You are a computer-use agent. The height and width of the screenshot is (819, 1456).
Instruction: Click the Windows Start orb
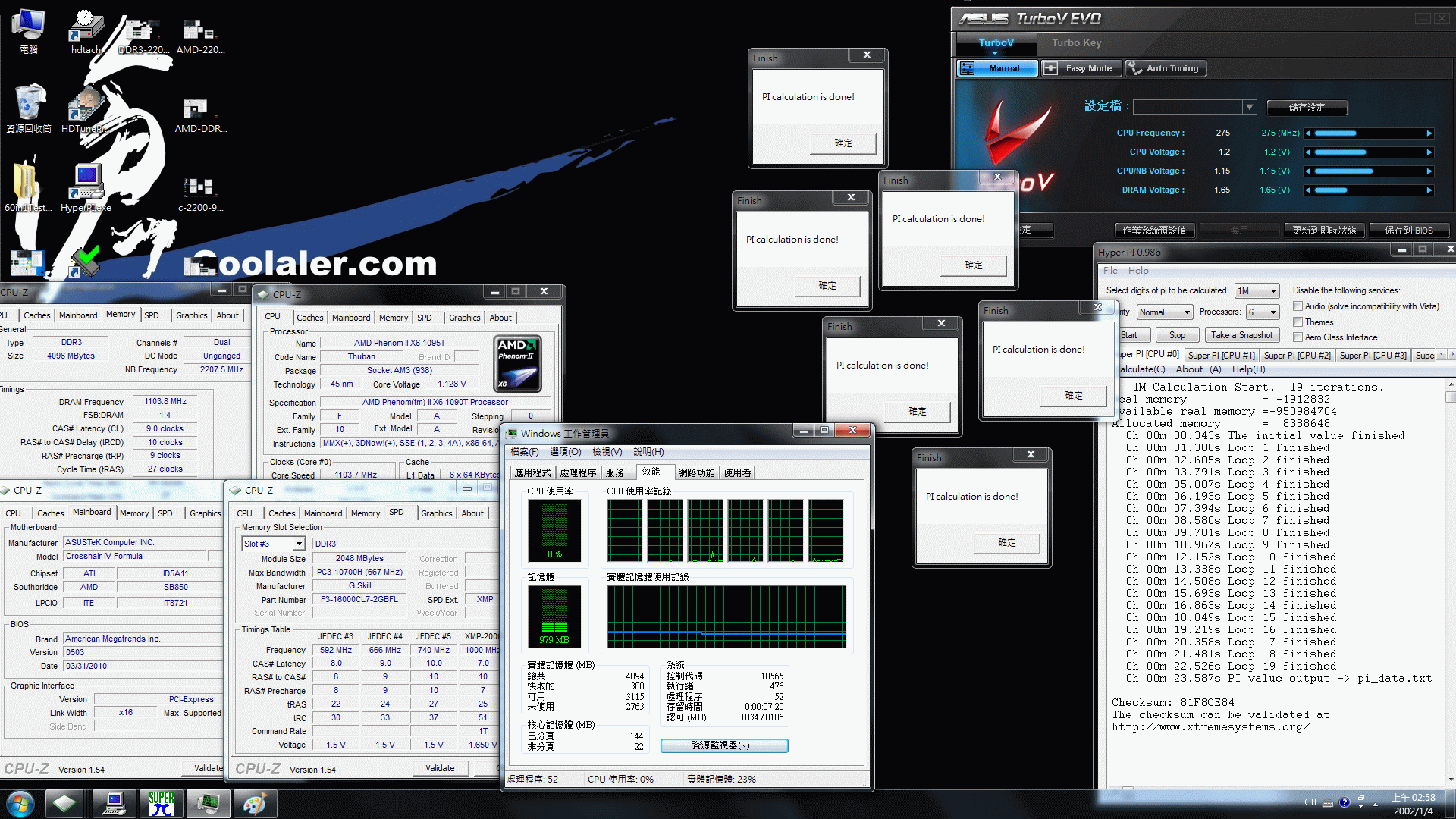[20, 804]
